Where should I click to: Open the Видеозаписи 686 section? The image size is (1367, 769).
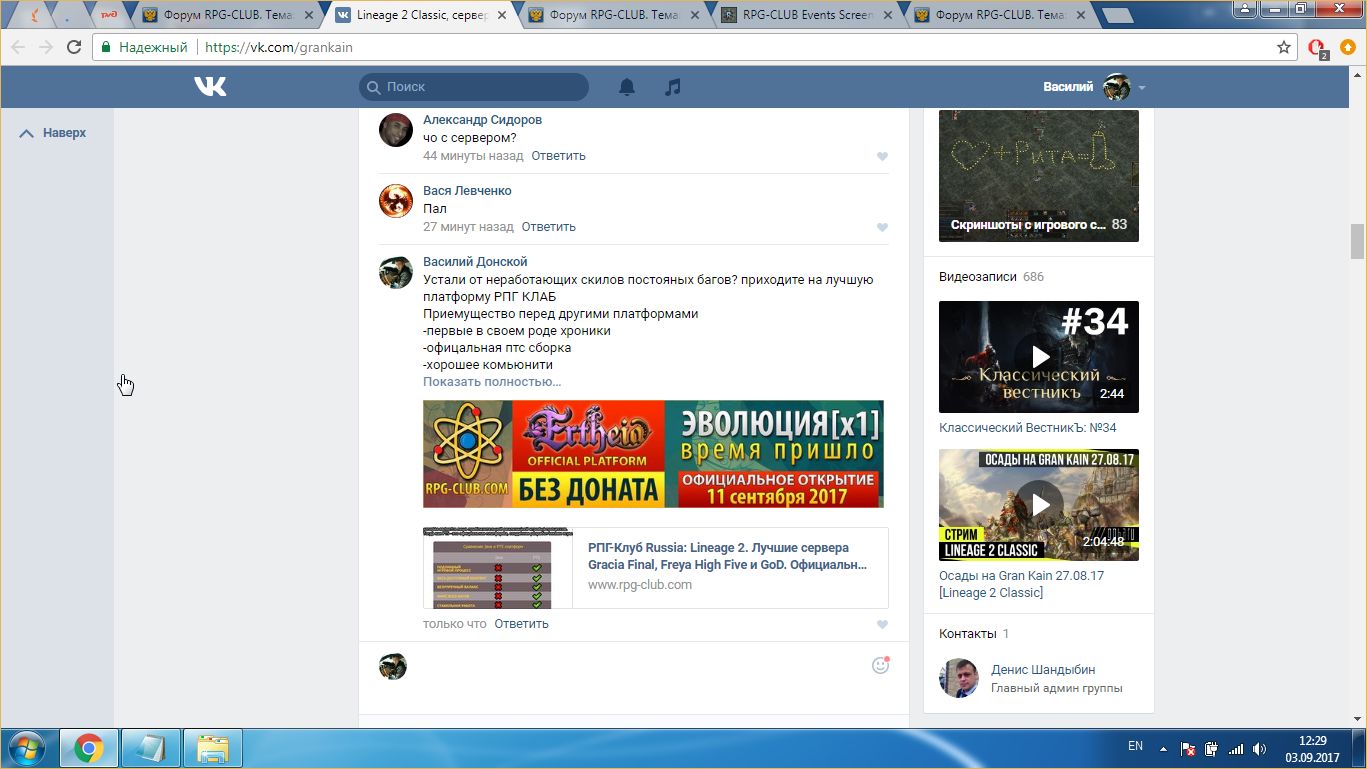[x=991, y=277]
